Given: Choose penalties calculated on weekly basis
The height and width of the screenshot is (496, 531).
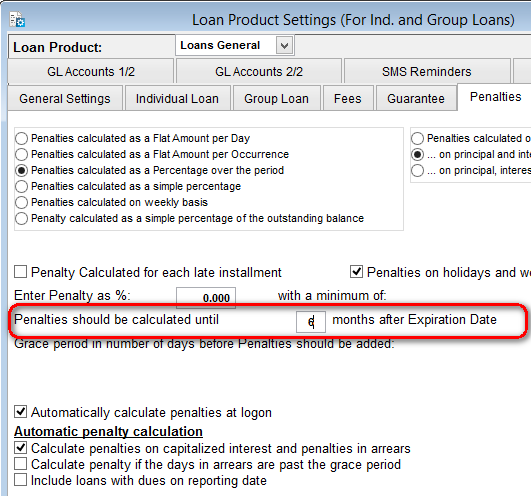Looking at the screenshot, I should point(21,202).
